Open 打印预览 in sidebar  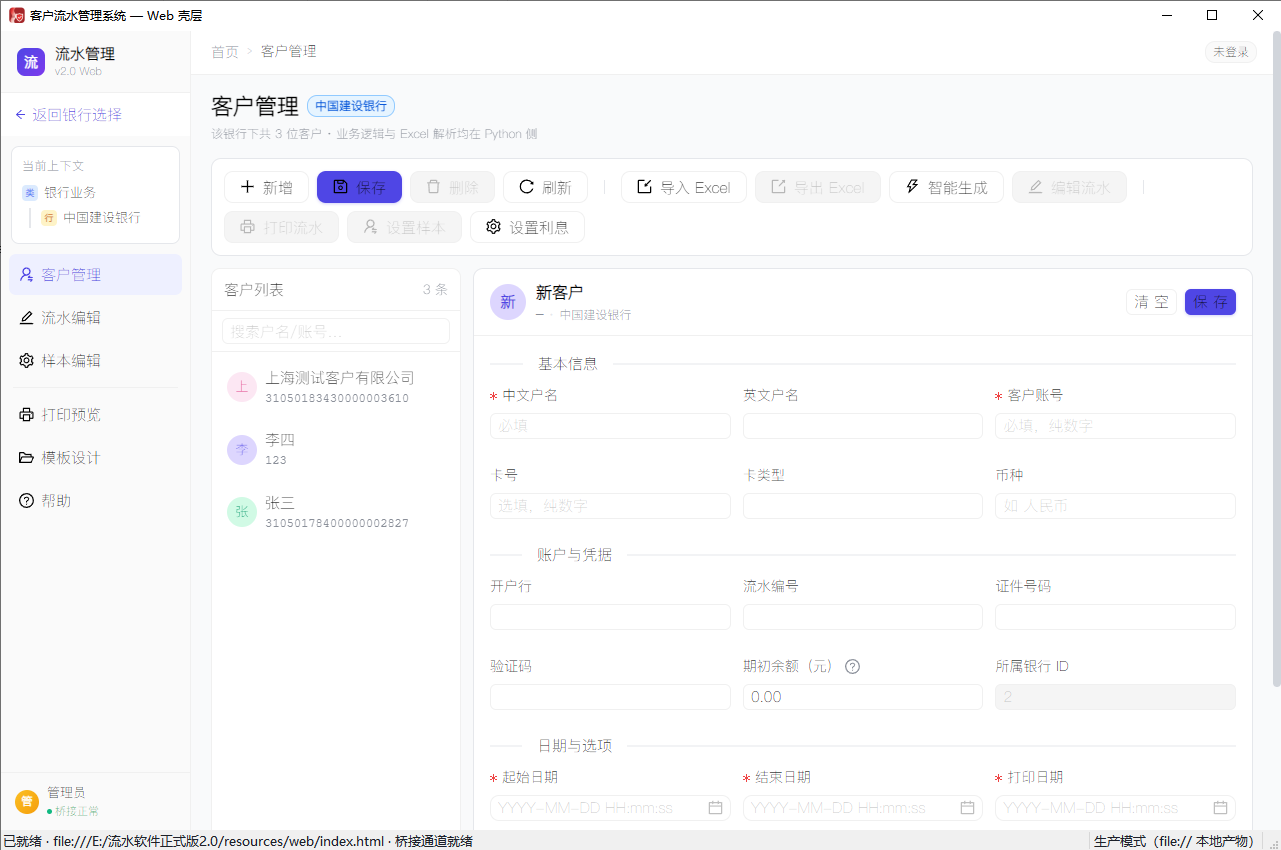pyautogui.click(x=95, y=415)
